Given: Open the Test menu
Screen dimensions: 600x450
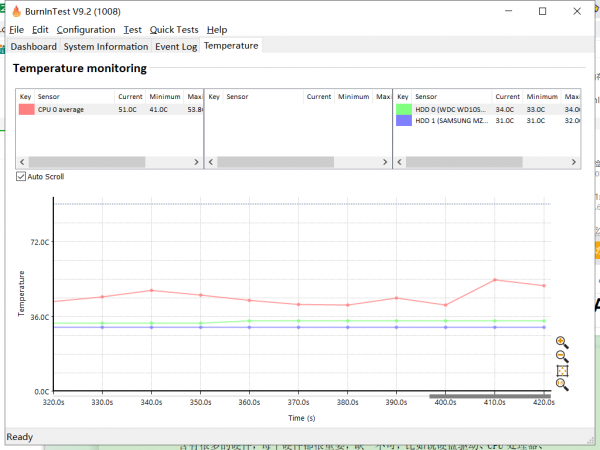Looking at the screenshot, I should (132, 29).
